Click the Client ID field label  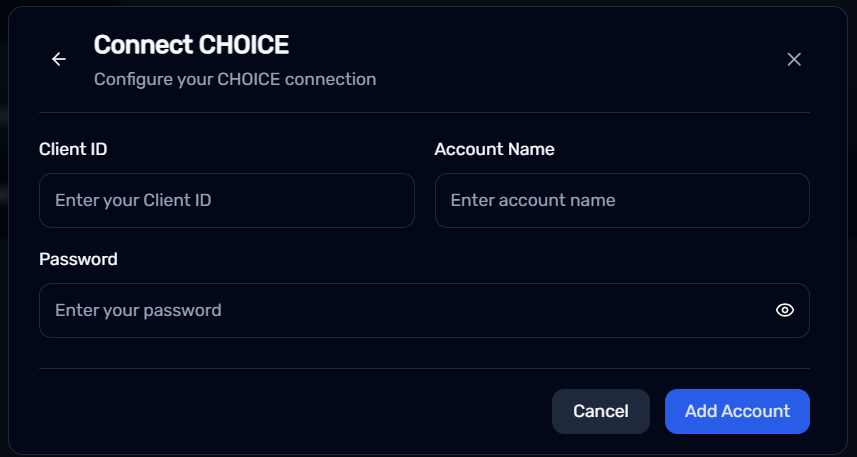73,149
